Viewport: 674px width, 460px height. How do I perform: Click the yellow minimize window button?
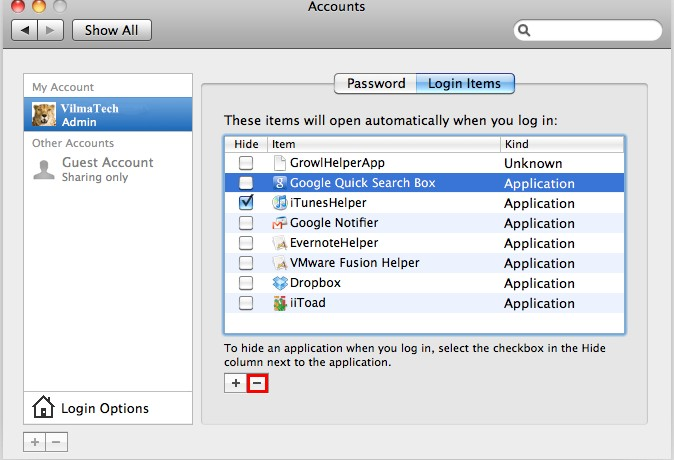coord(39,5)
